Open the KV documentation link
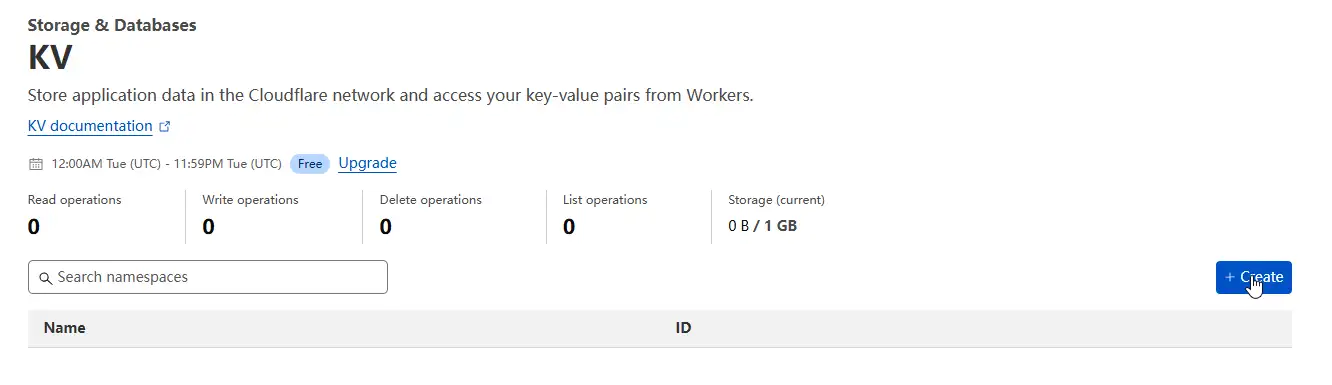Screen dimensions: 1332x385 point(90,126)
